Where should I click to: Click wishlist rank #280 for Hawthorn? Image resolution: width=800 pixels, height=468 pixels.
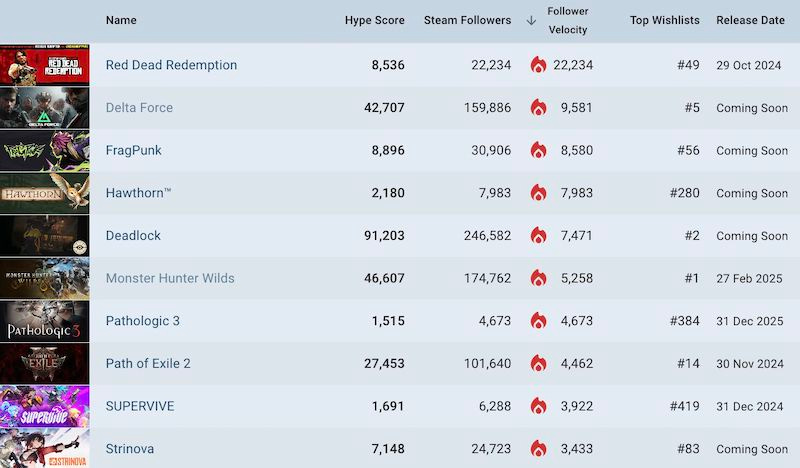tap(685, 193)
